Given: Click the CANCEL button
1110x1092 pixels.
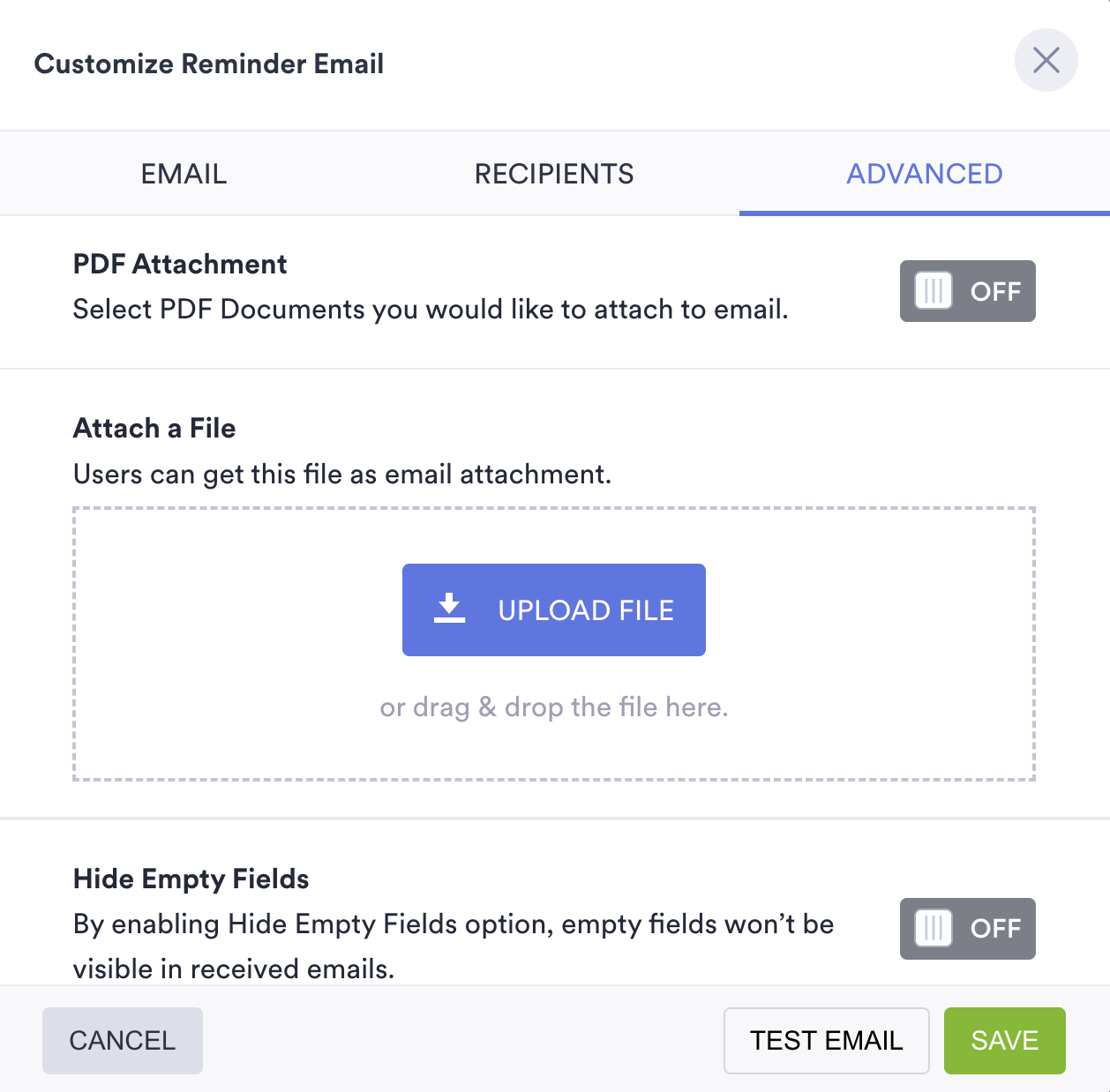Looking at the screenshot, I should coord(123,1040).
